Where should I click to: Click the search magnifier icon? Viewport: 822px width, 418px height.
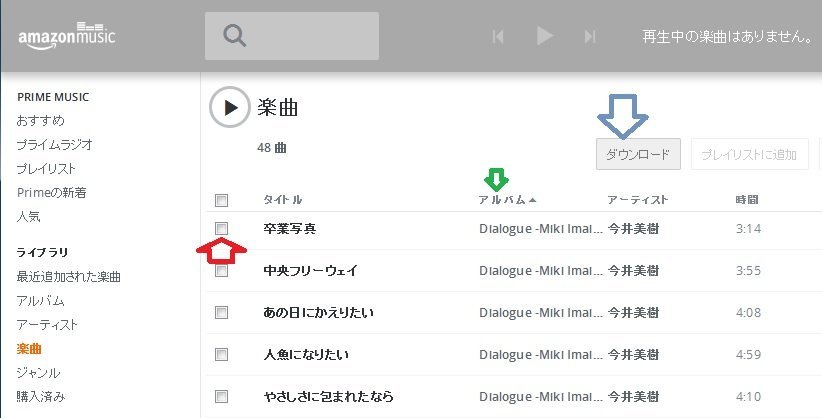coord(234,36)
